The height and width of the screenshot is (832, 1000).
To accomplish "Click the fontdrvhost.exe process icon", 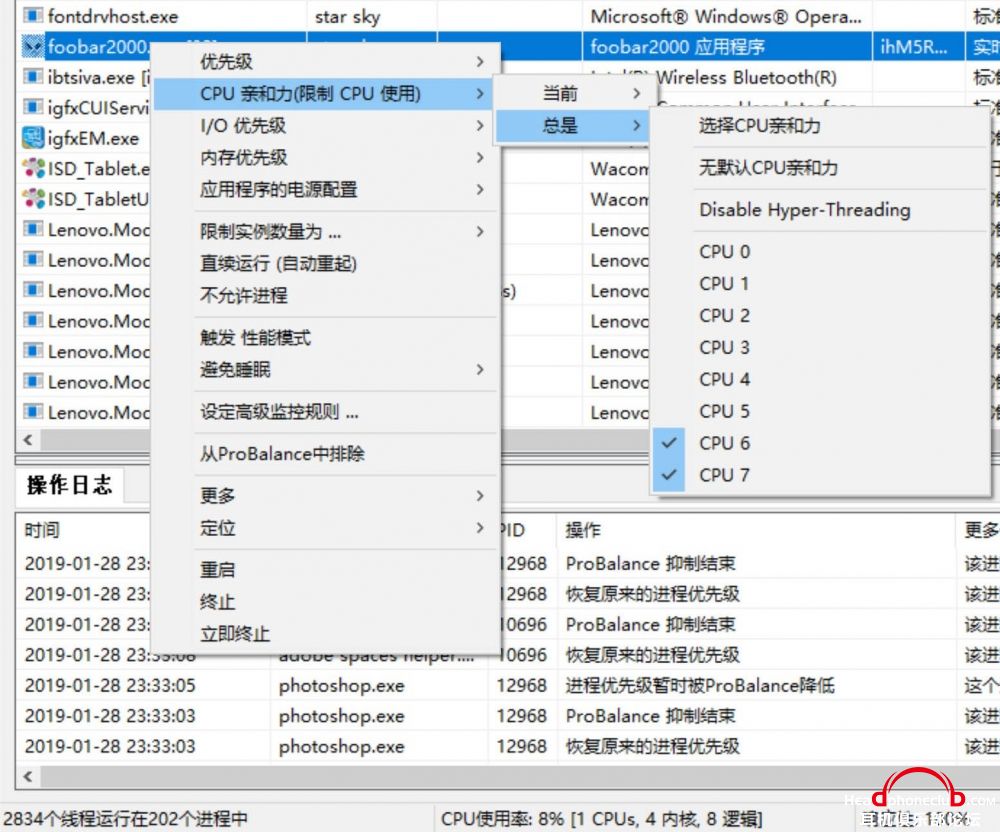I will (33, 15).
